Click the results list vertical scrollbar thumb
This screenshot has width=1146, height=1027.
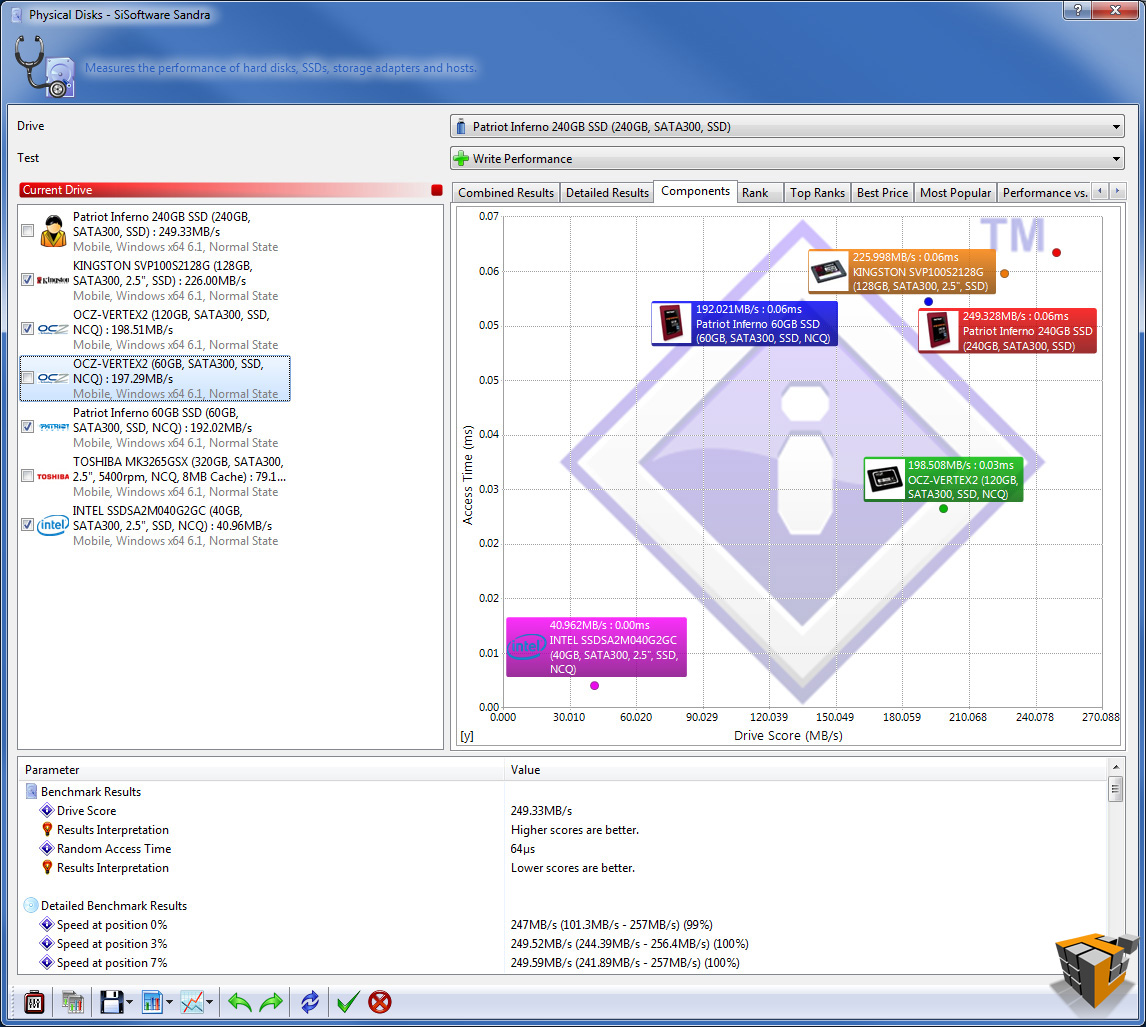1115,790
